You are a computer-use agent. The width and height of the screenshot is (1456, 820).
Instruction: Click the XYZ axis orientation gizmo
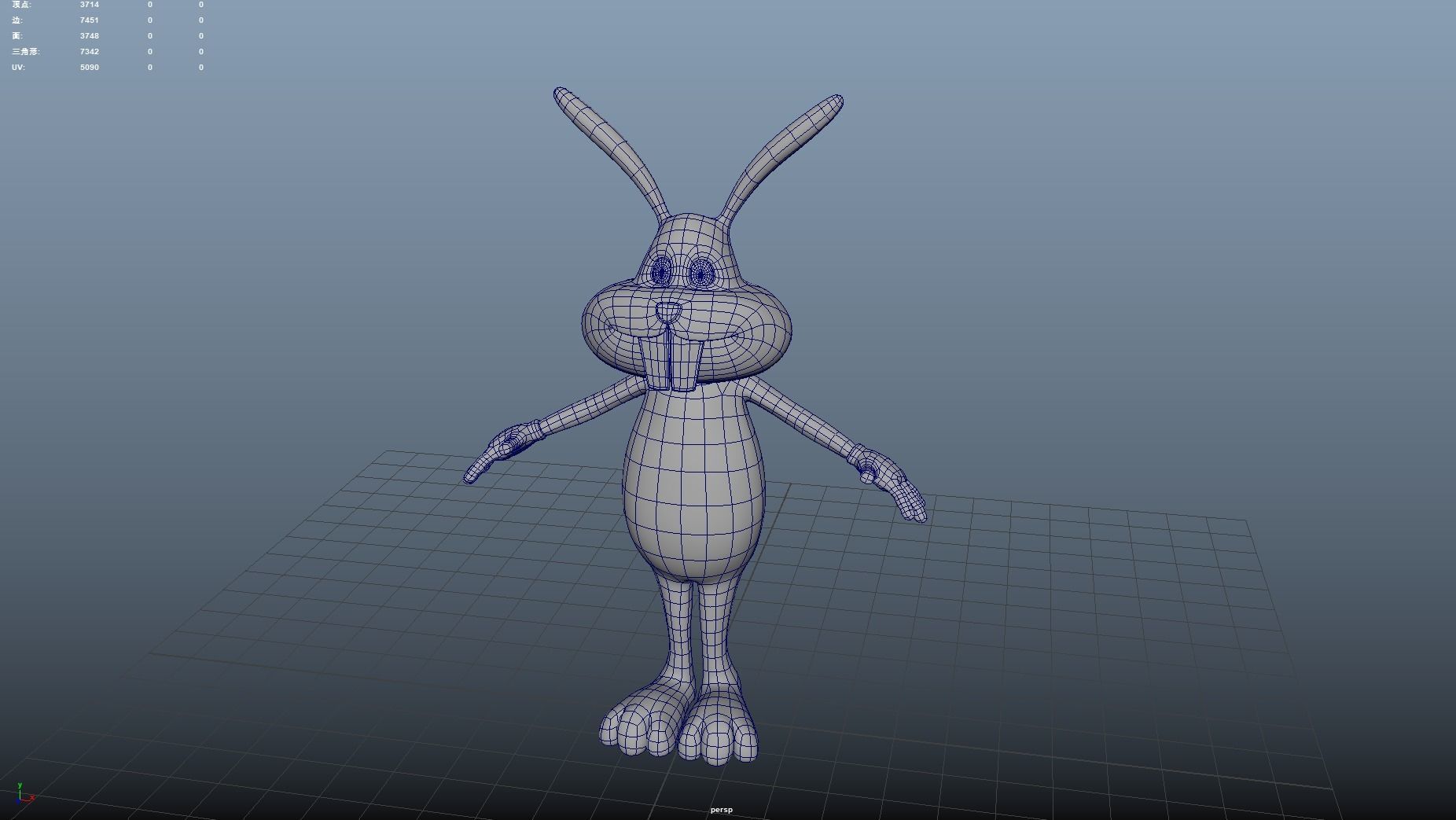(x=24, y=793)
